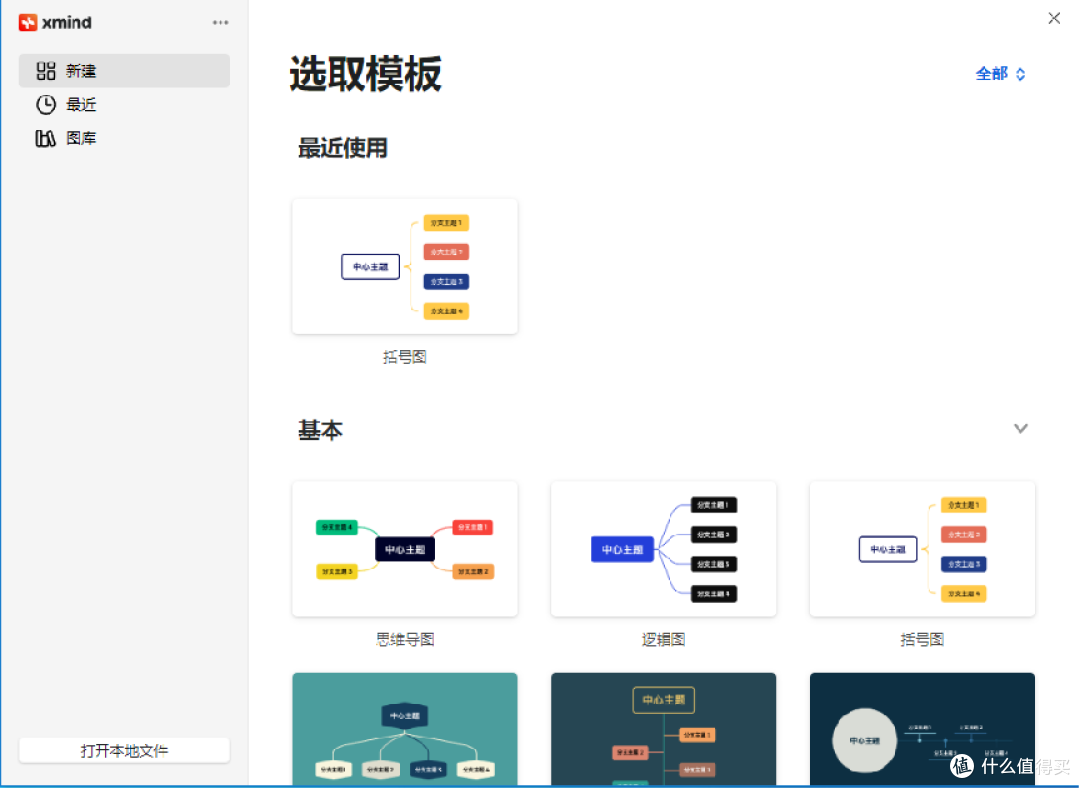Click the 基本 section heading

[x=320, y=430]
